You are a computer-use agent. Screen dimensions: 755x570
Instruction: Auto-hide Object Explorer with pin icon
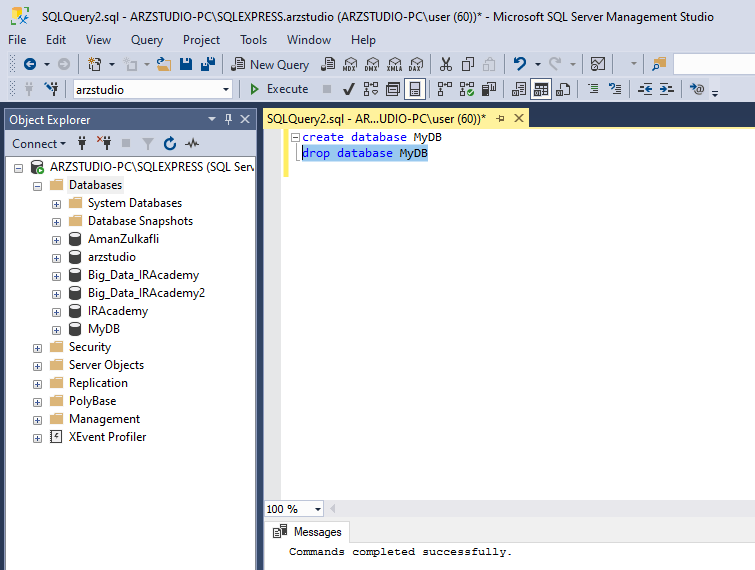point(228,119)
